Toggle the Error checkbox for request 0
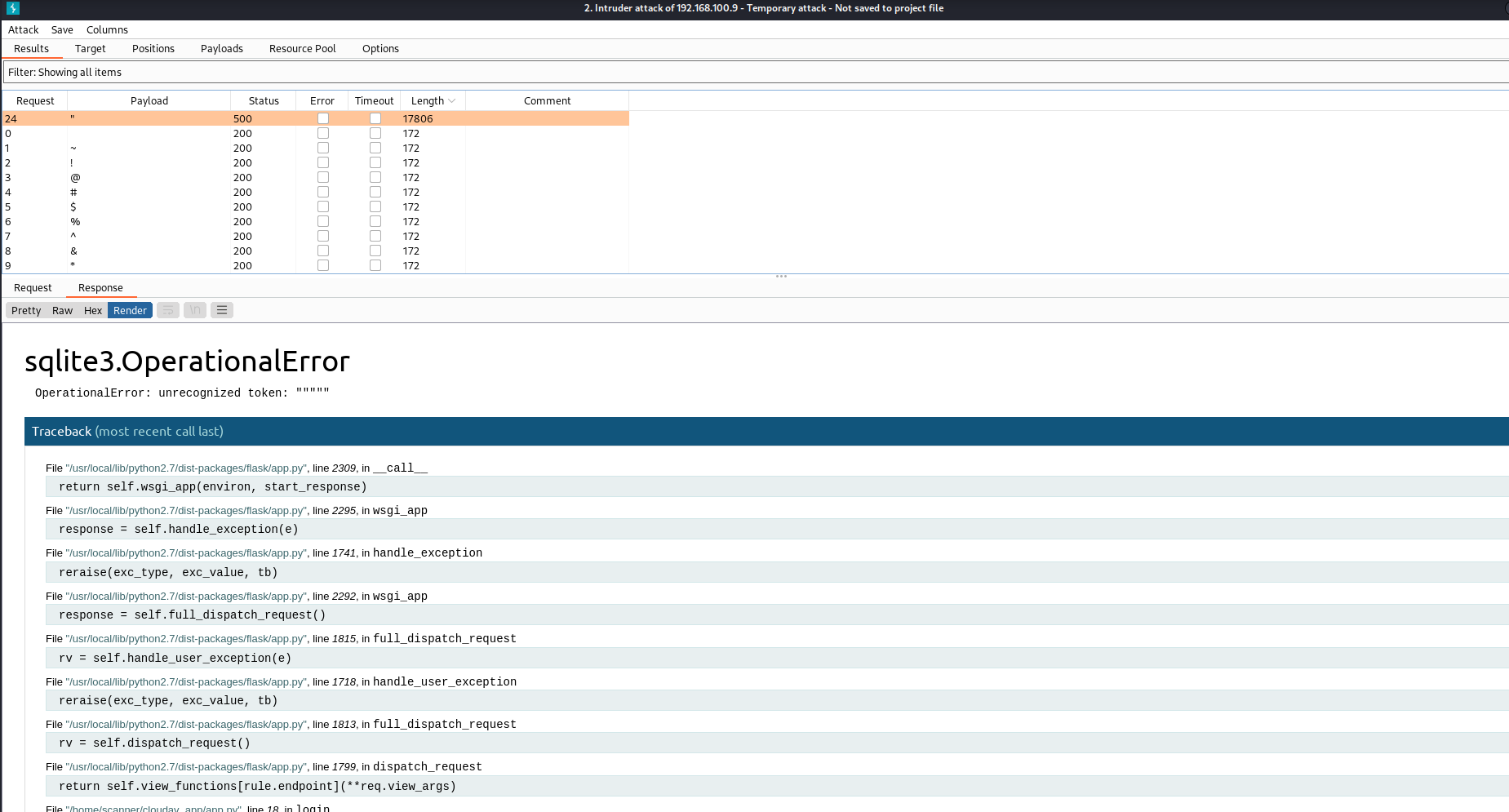Image resolution: width=1509 pixels, height=812 pixels. [x=323, y=133]
